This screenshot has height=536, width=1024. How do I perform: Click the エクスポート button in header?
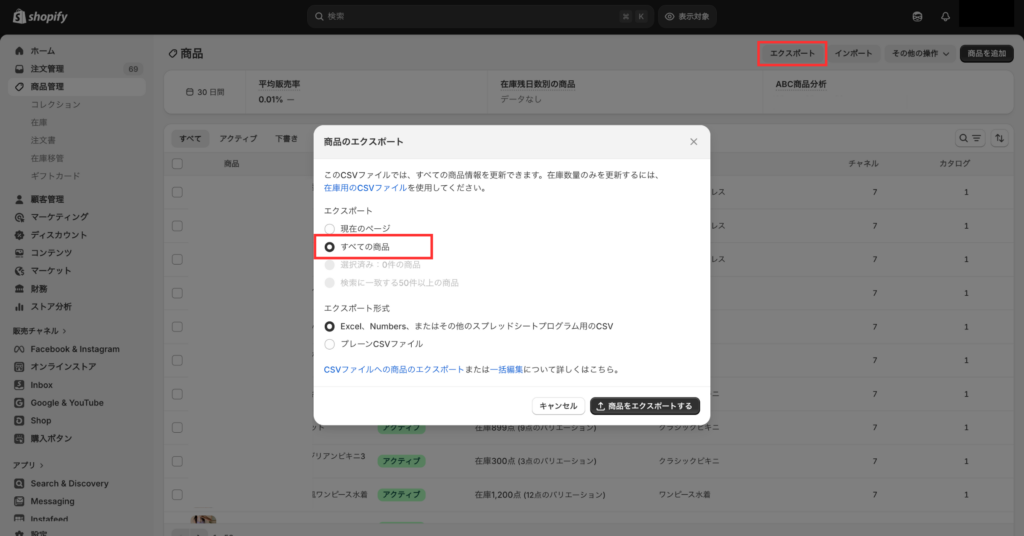point(792,54)
